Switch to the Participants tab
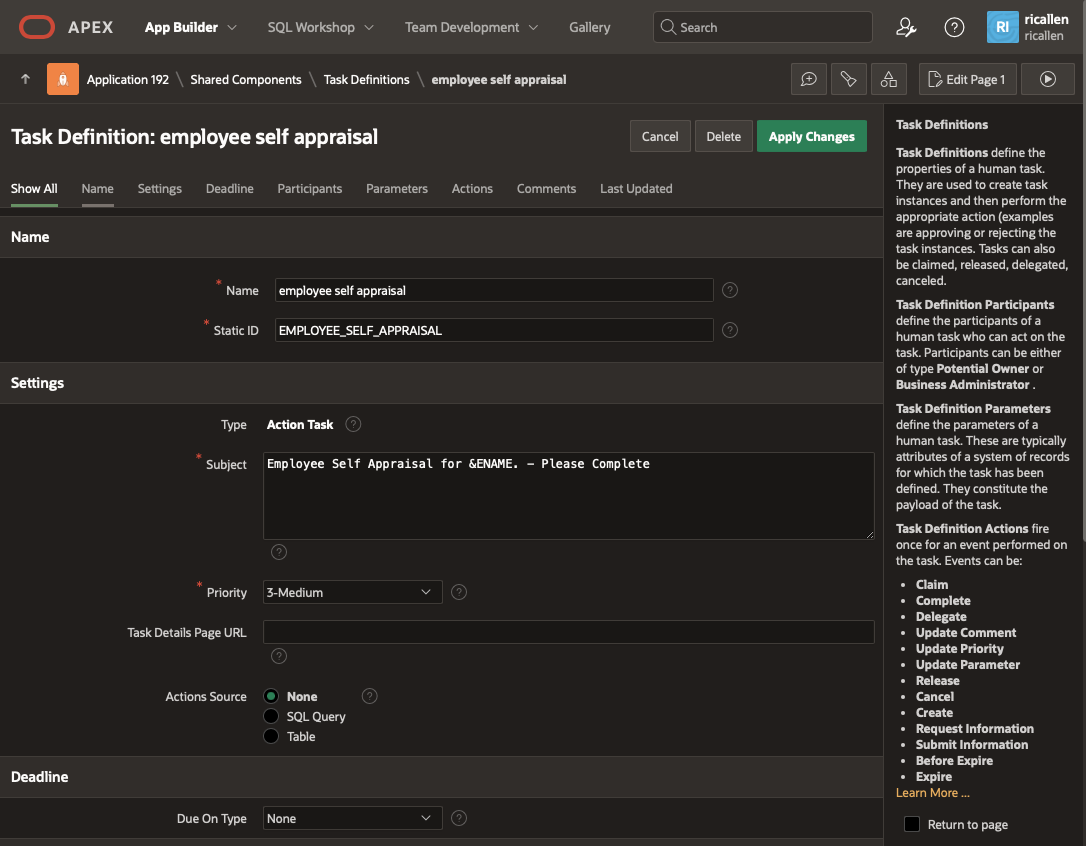The width and height of the screenshot is (1086, 846). click(x=309, y=189)
